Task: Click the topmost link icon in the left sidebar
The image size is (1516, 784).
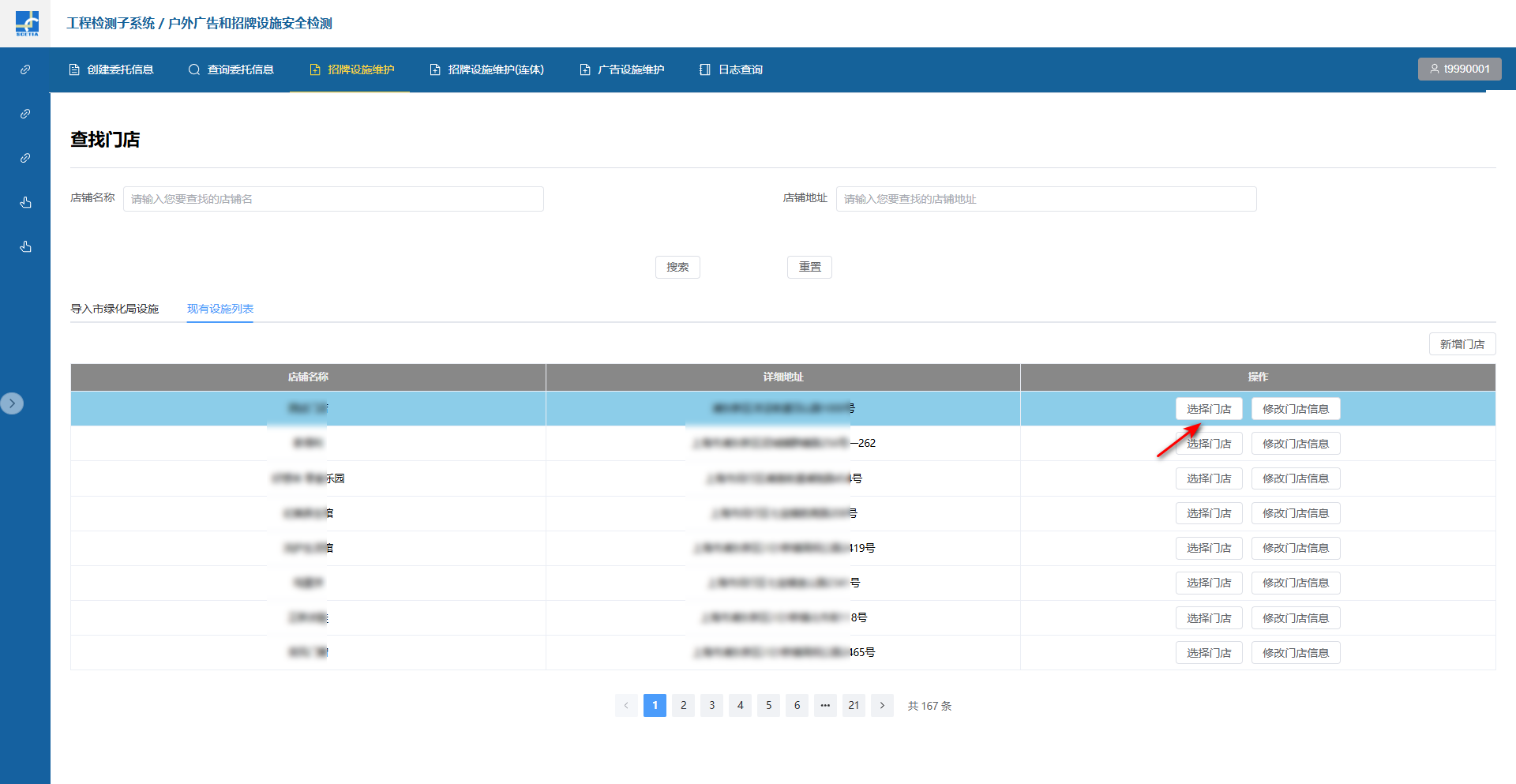Action: click(x=25, y=69)
